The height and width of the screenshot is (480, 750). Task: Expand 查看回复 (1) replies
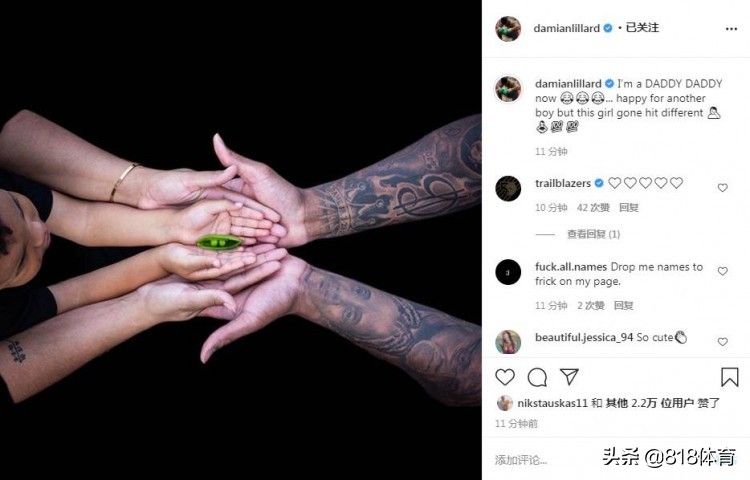(593, 234)
